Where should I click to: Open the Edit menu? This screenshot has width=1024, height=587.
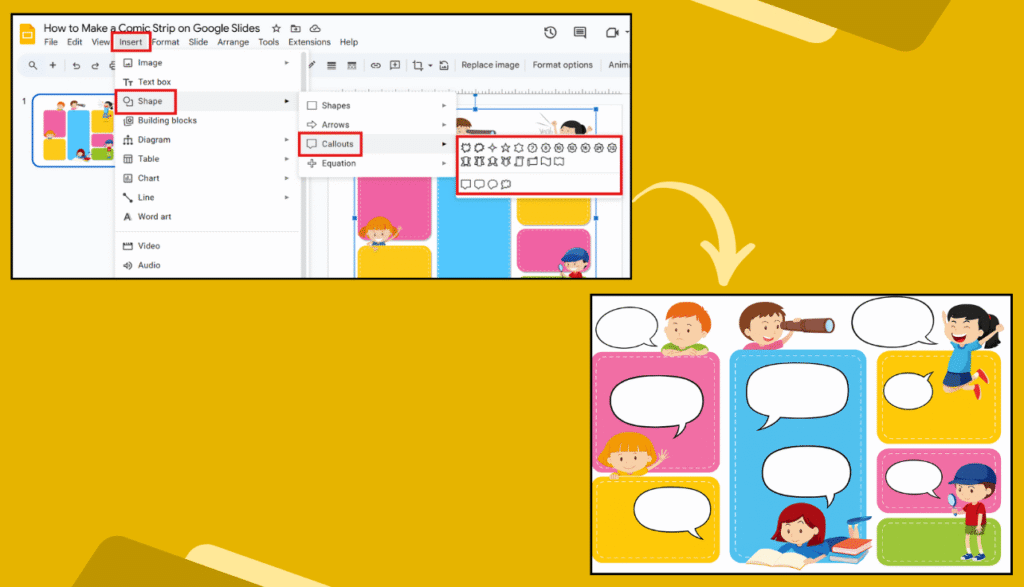pos(74,42)
